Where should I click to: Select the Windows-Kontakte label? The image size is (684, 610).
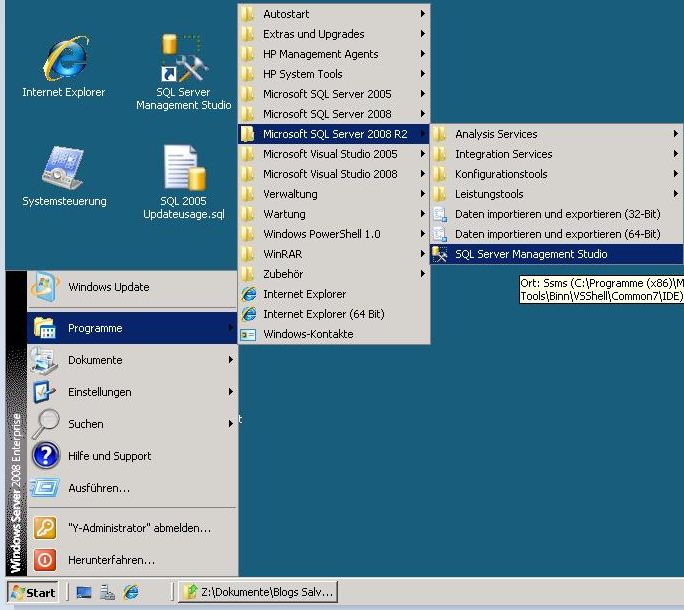[308, 334]
